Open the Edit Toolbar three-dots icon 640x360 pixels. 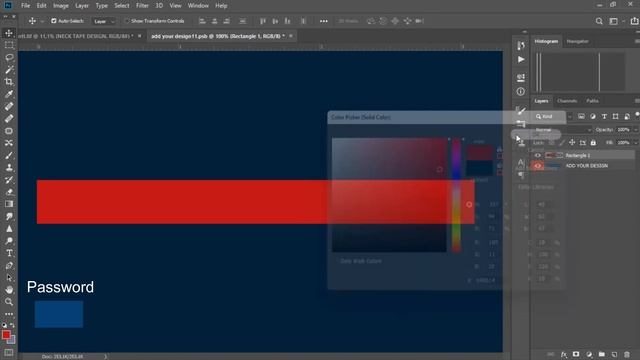(9, 314)
